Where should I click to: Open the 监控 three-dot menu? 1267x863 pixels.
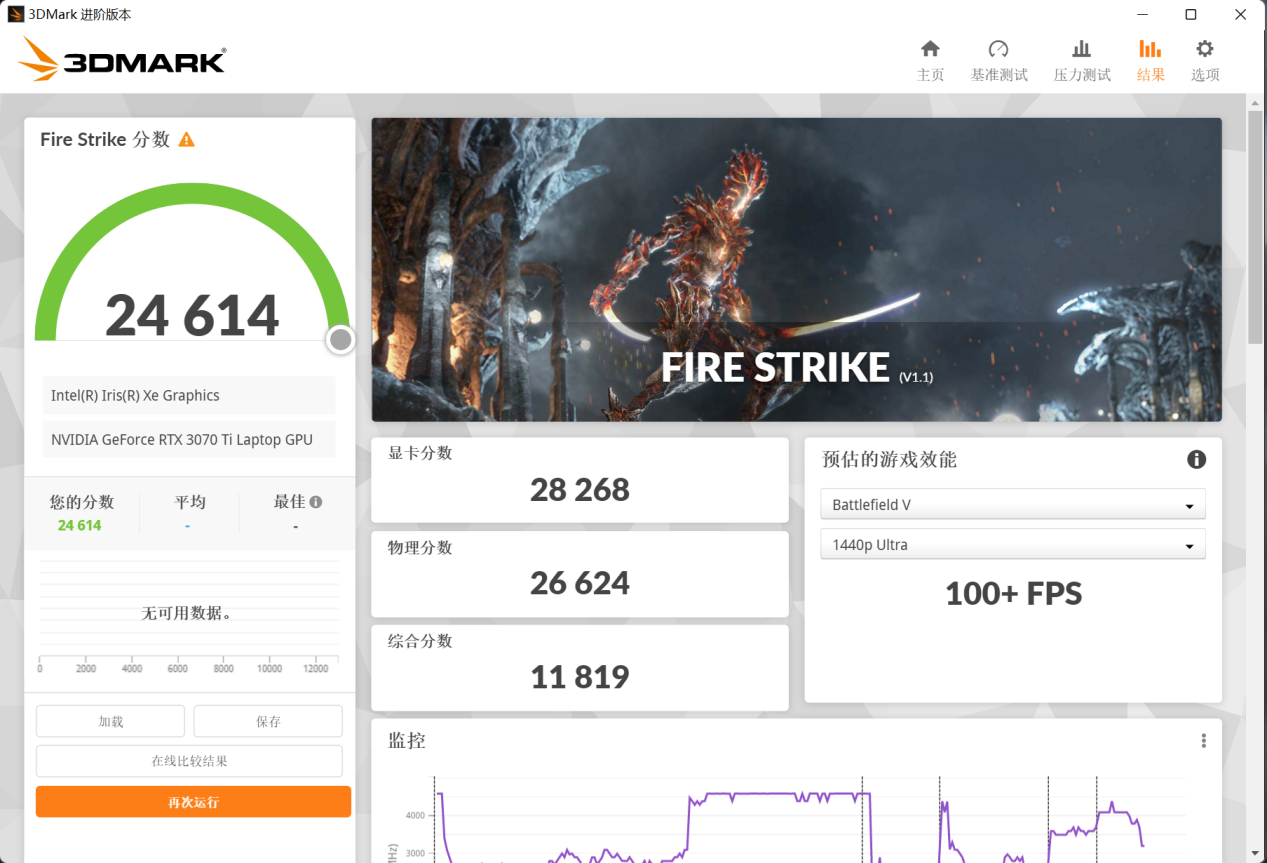(x=1204, y=741)
